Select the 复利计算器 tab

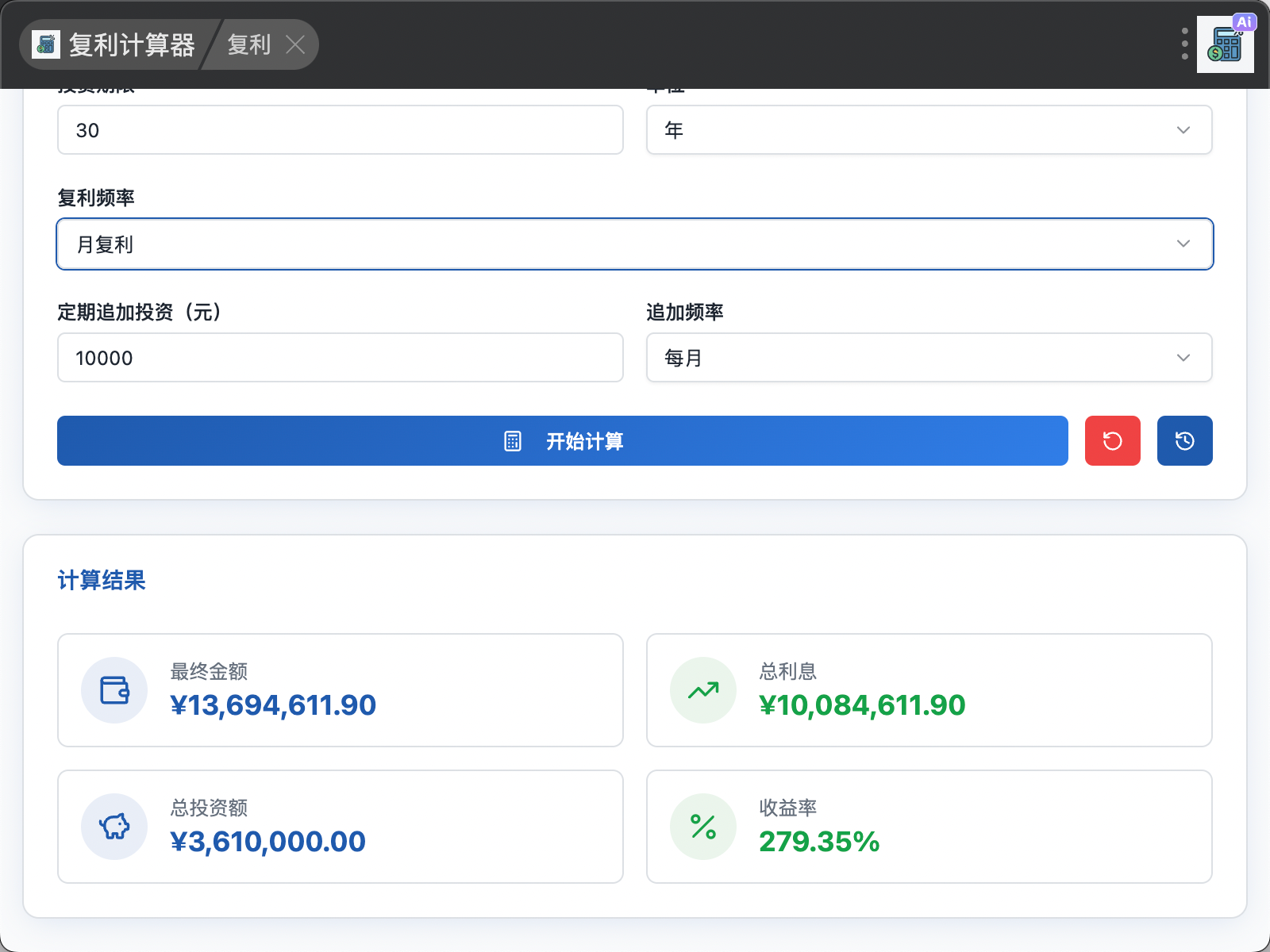131,44
